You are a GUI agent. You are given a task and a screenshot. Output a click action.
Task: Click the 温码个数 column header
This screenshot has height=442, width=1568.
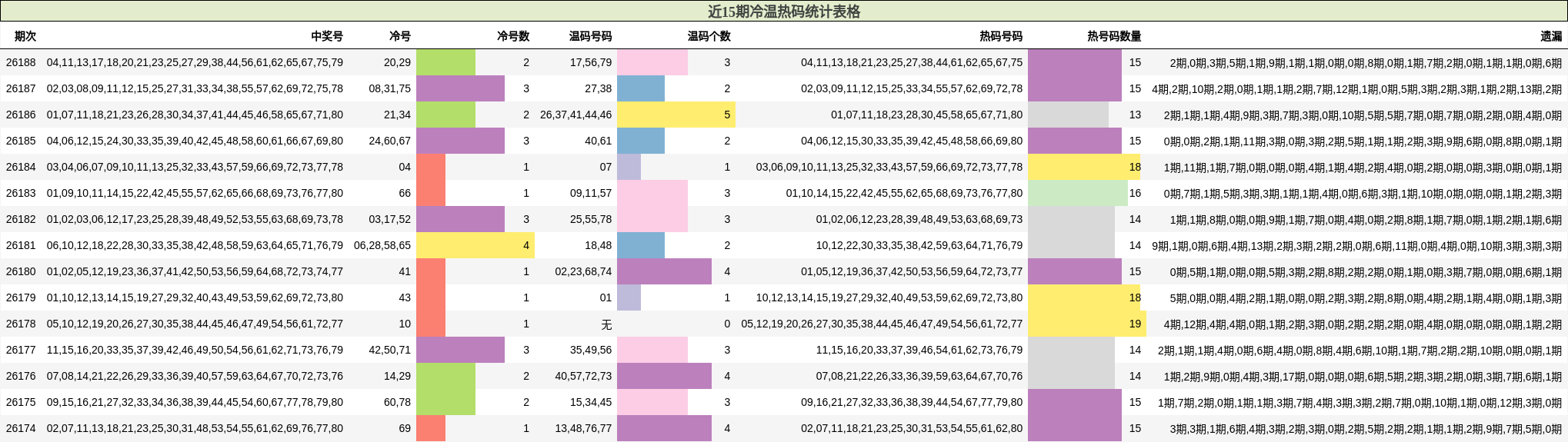tap(709, 36)
